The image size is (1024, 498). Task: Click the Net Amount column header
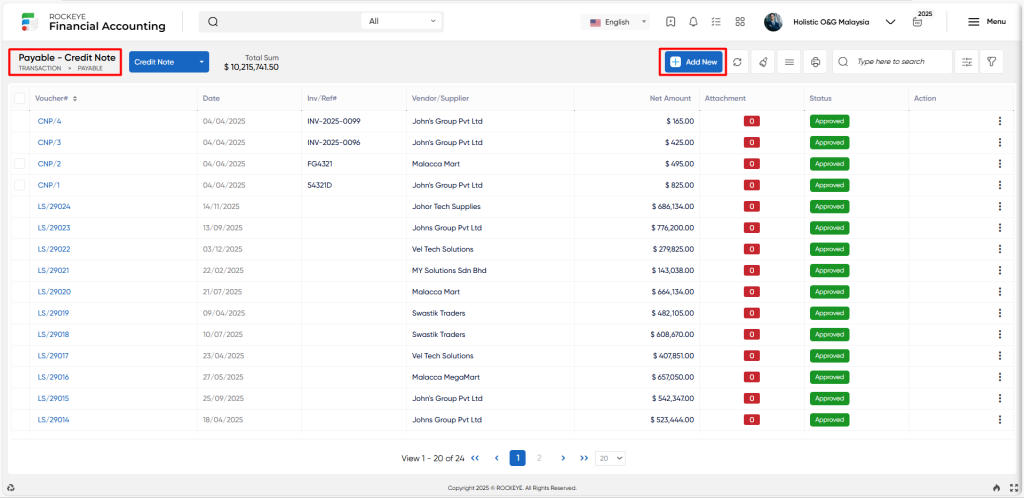point(670,99)
